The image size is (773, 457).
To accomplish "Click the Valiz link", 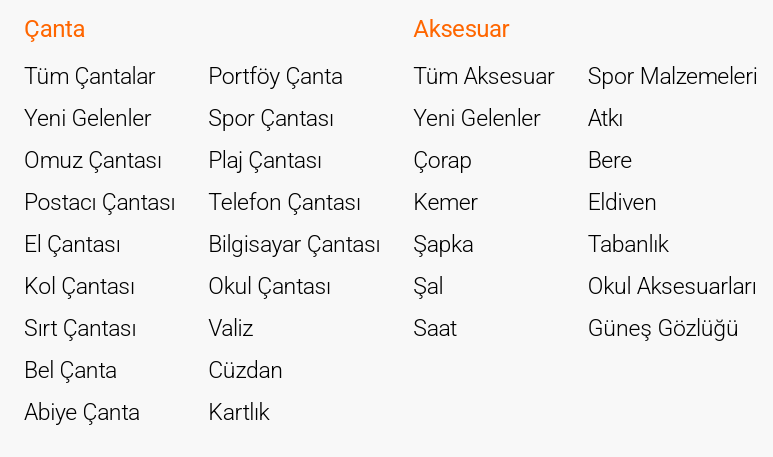I will [x=231, y=328].
